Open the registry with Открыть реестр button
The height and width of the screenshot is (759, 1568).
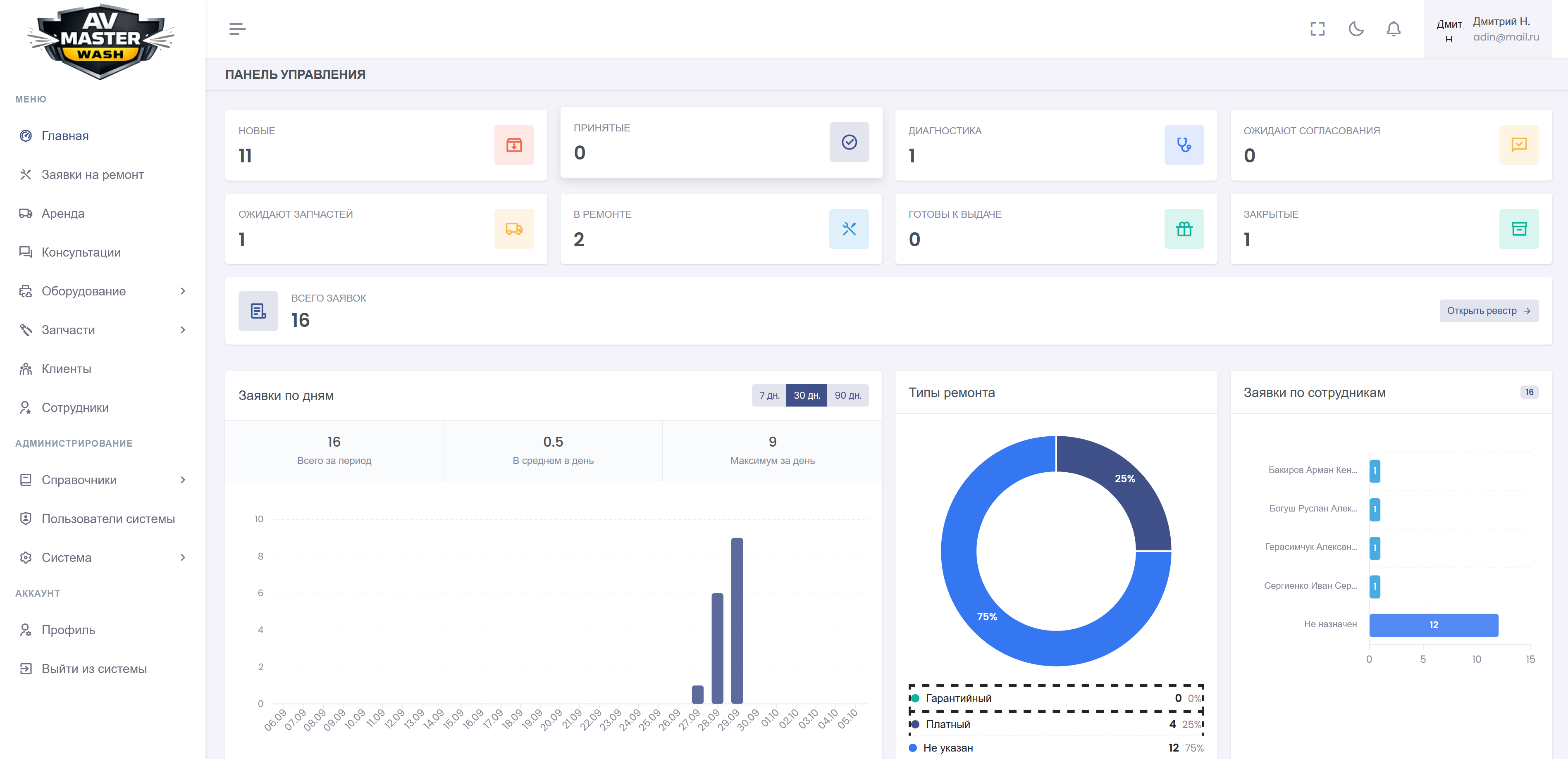point(1489,311)
